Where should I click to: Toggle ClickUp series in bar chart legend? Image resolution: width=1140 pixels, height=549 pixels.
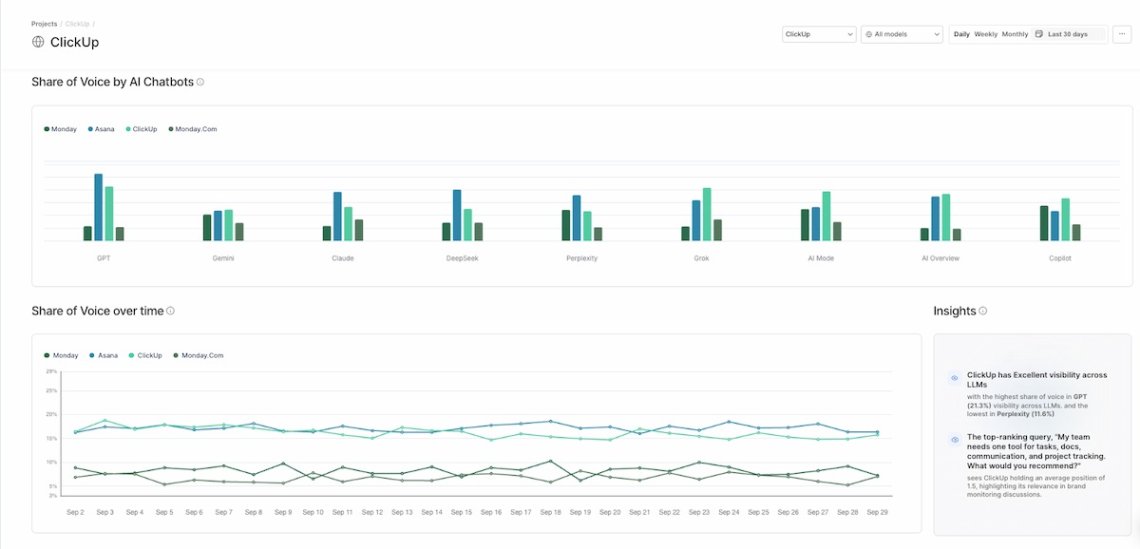point(141,129)
